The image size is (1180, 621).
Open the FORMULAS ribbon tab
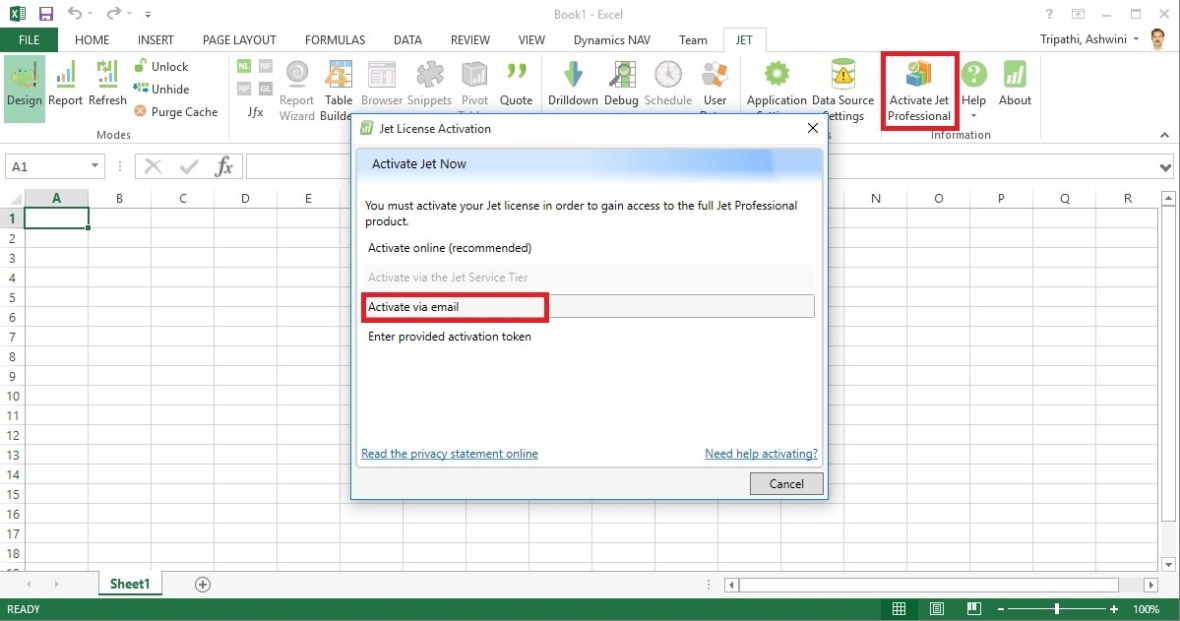[335, 40]
